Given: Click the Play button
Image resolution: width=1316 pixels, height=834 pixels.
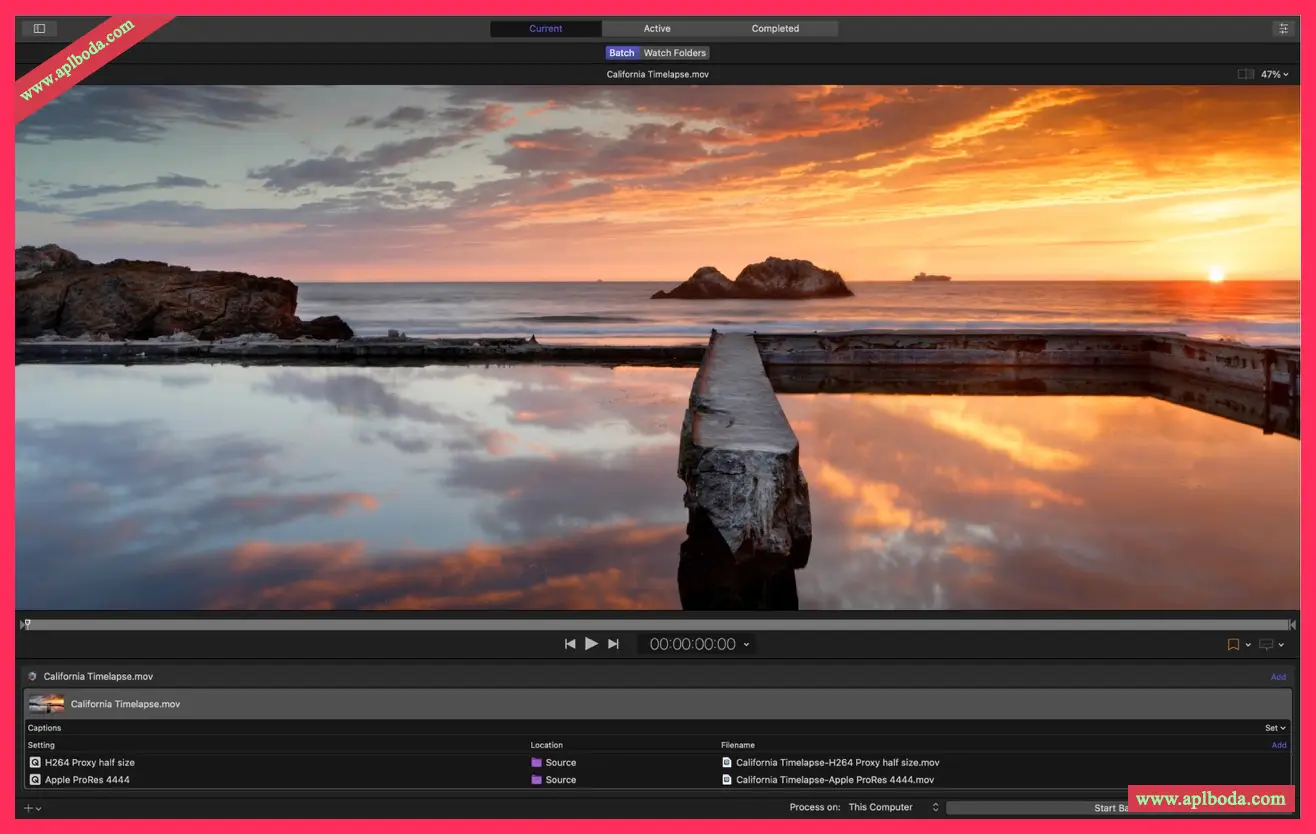Looking at the screenshot, I should click(x=591, y=644).
